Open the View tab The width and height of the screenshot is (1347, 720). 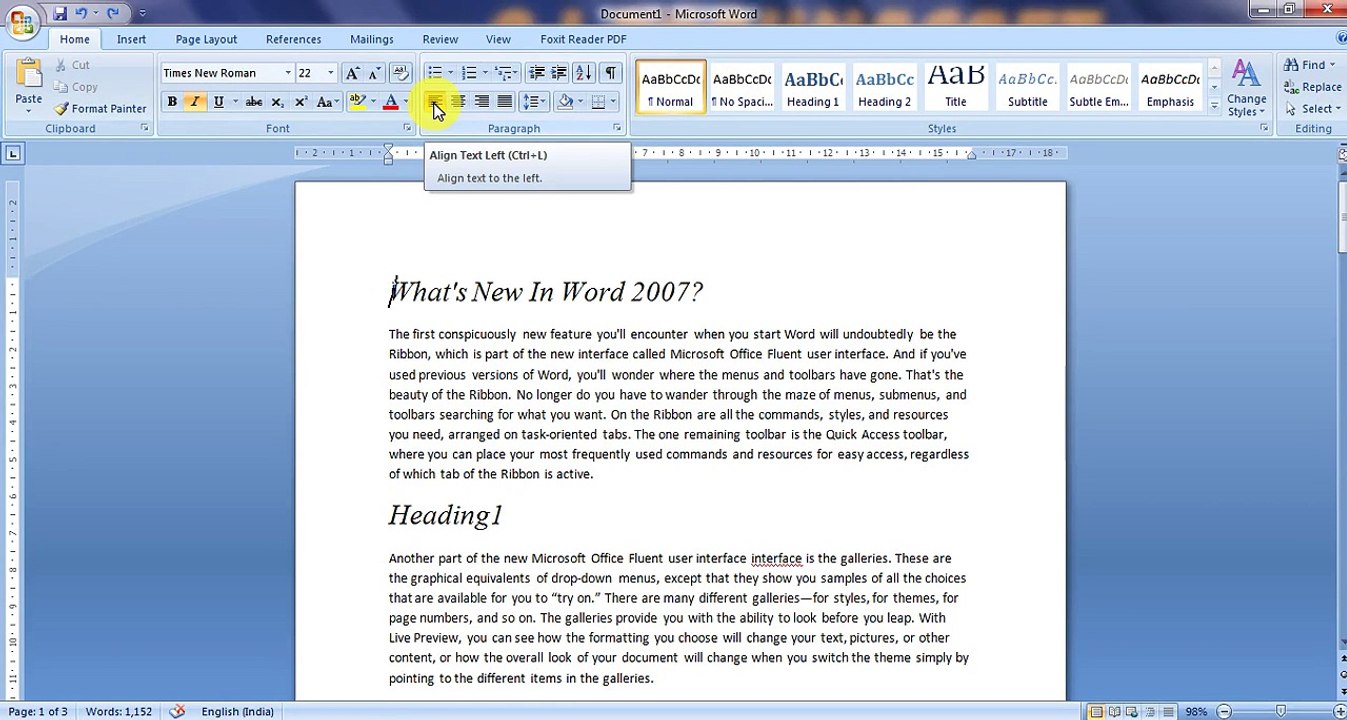tap(498, 39)
